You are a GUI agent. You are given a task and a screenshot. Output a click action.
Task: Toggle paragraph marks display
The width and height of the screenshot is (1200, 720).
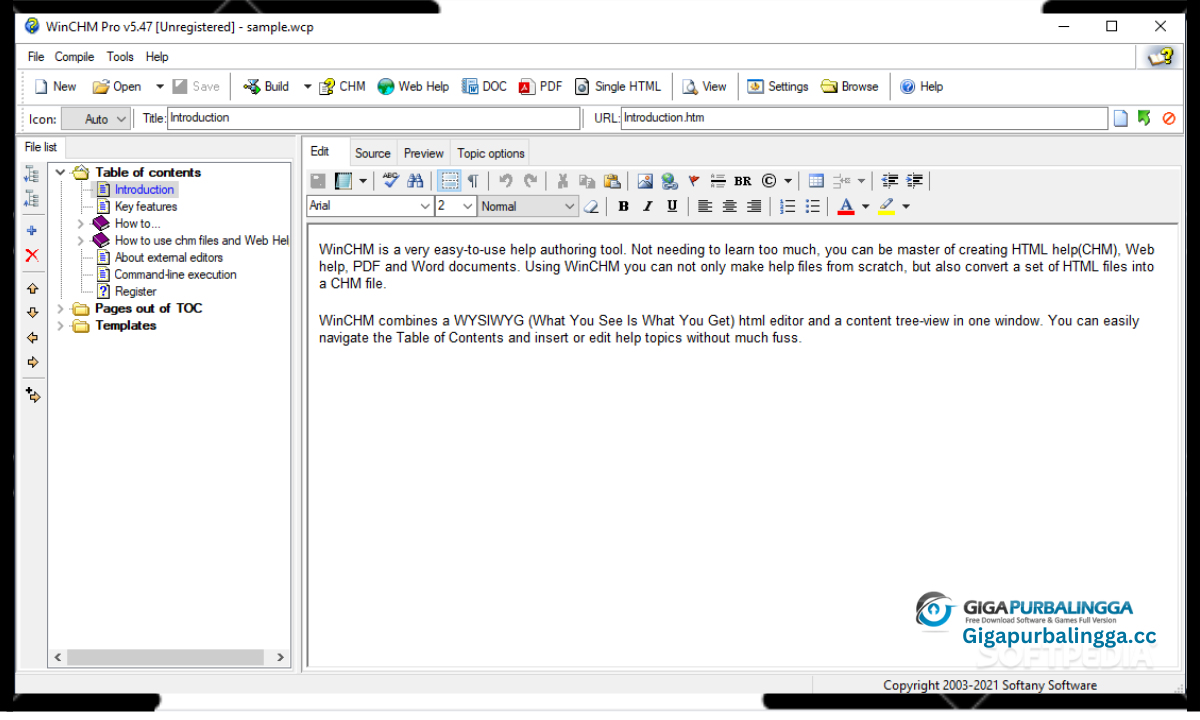coord(473,181)
